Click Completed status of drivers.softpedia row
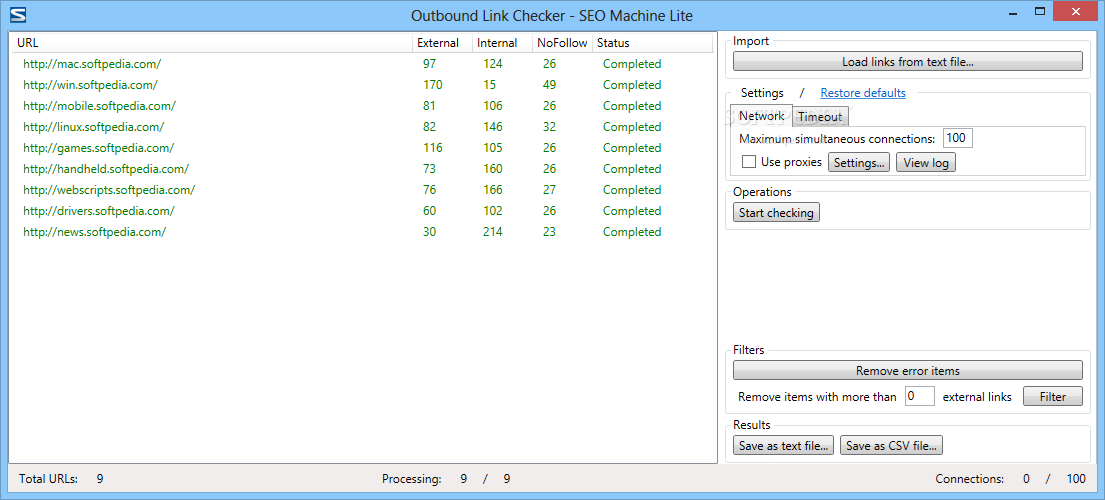Image resolution: width=1105 pixels, height=500 pixels. click(x=632, y=211)
